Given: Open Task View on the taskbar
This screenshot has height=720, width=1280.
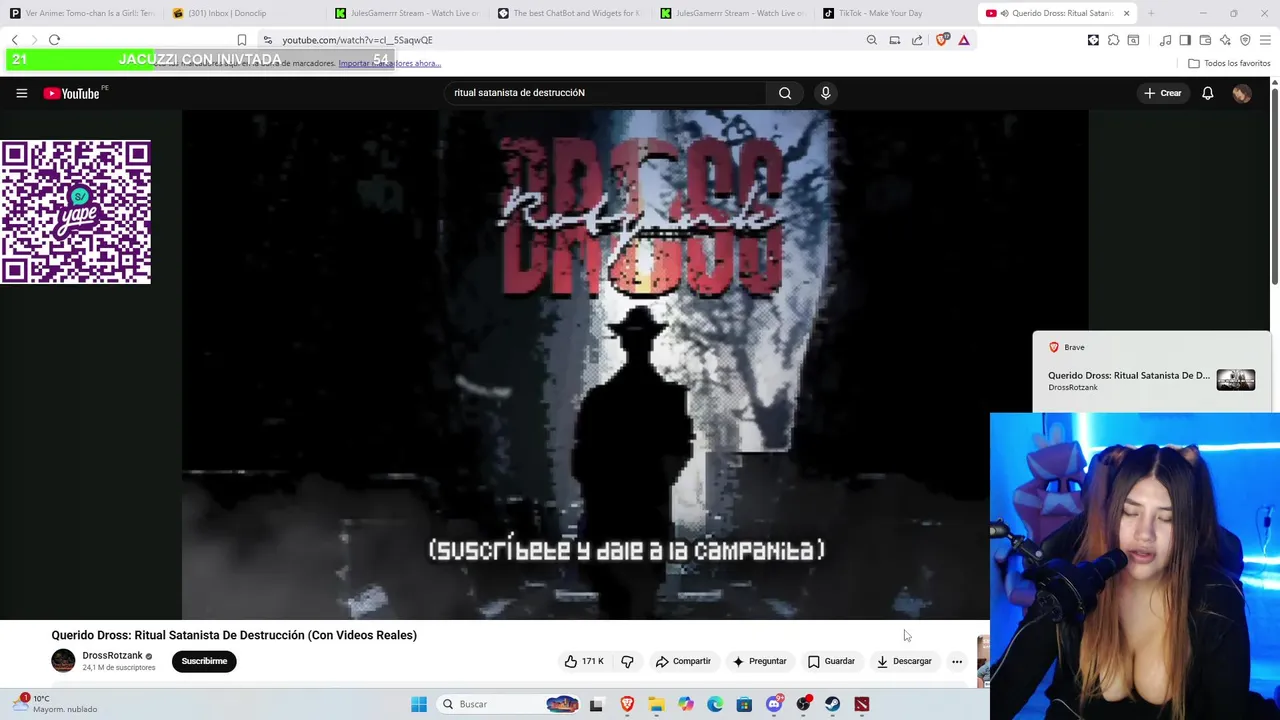Looking at the screenshot, I should 597,704.
